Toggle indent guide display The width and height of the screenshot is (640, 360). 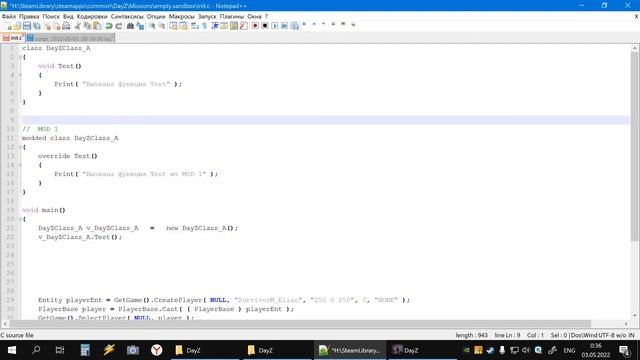tap(214, 26)
